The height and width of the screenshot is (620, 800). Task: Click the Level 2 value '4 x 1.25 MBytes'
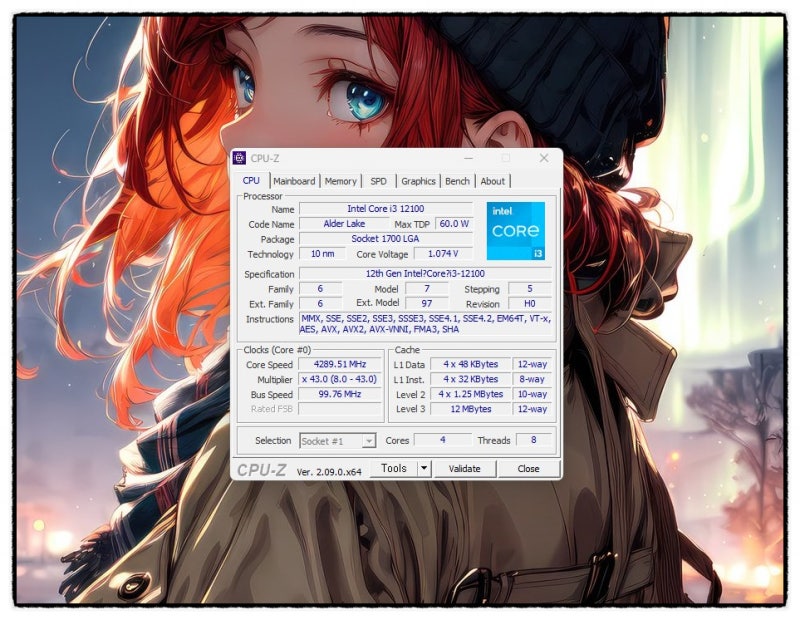(x=470, y=394)
